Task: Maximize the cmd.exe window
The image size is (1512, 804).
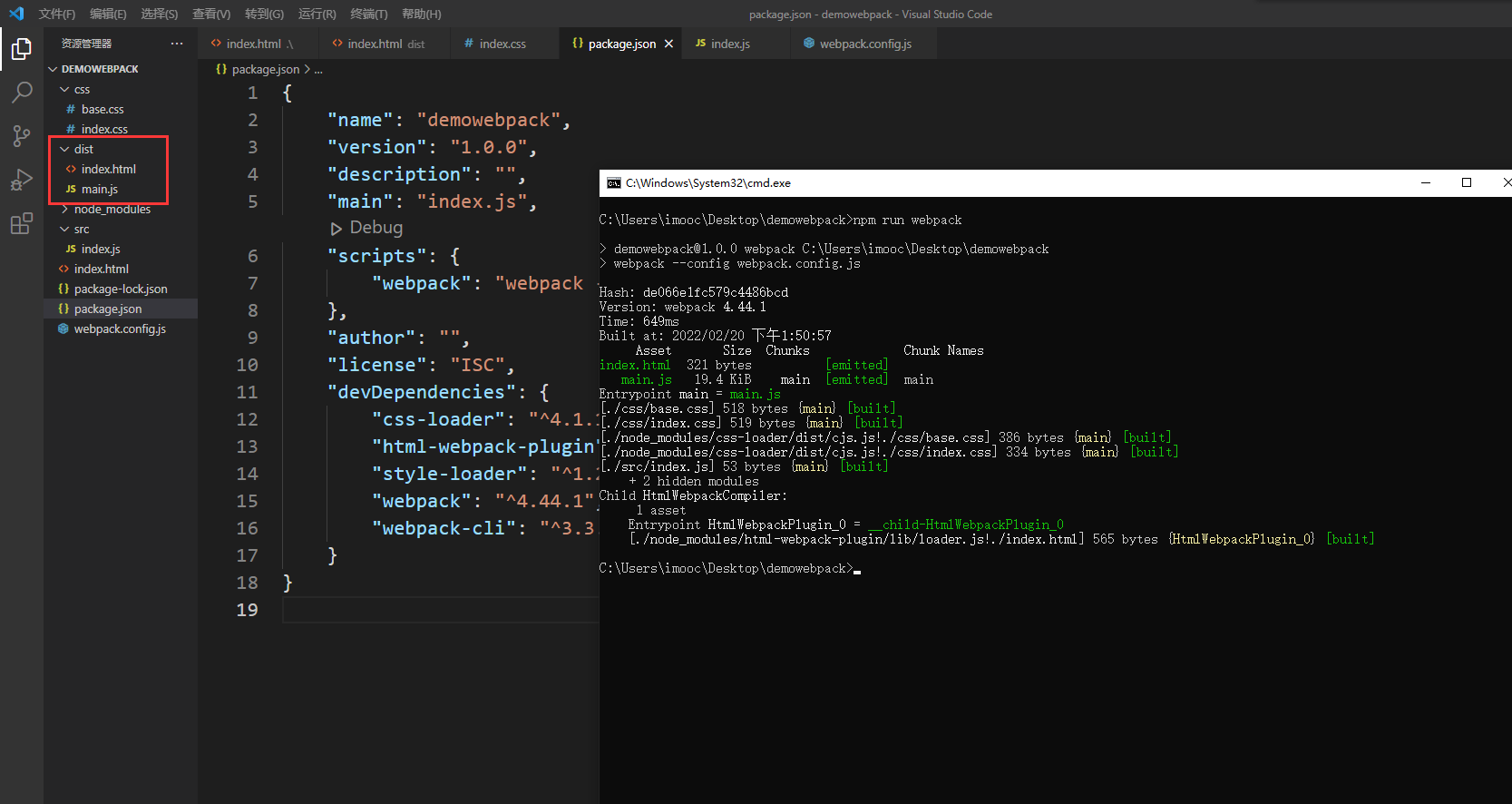Action: 1466,182
